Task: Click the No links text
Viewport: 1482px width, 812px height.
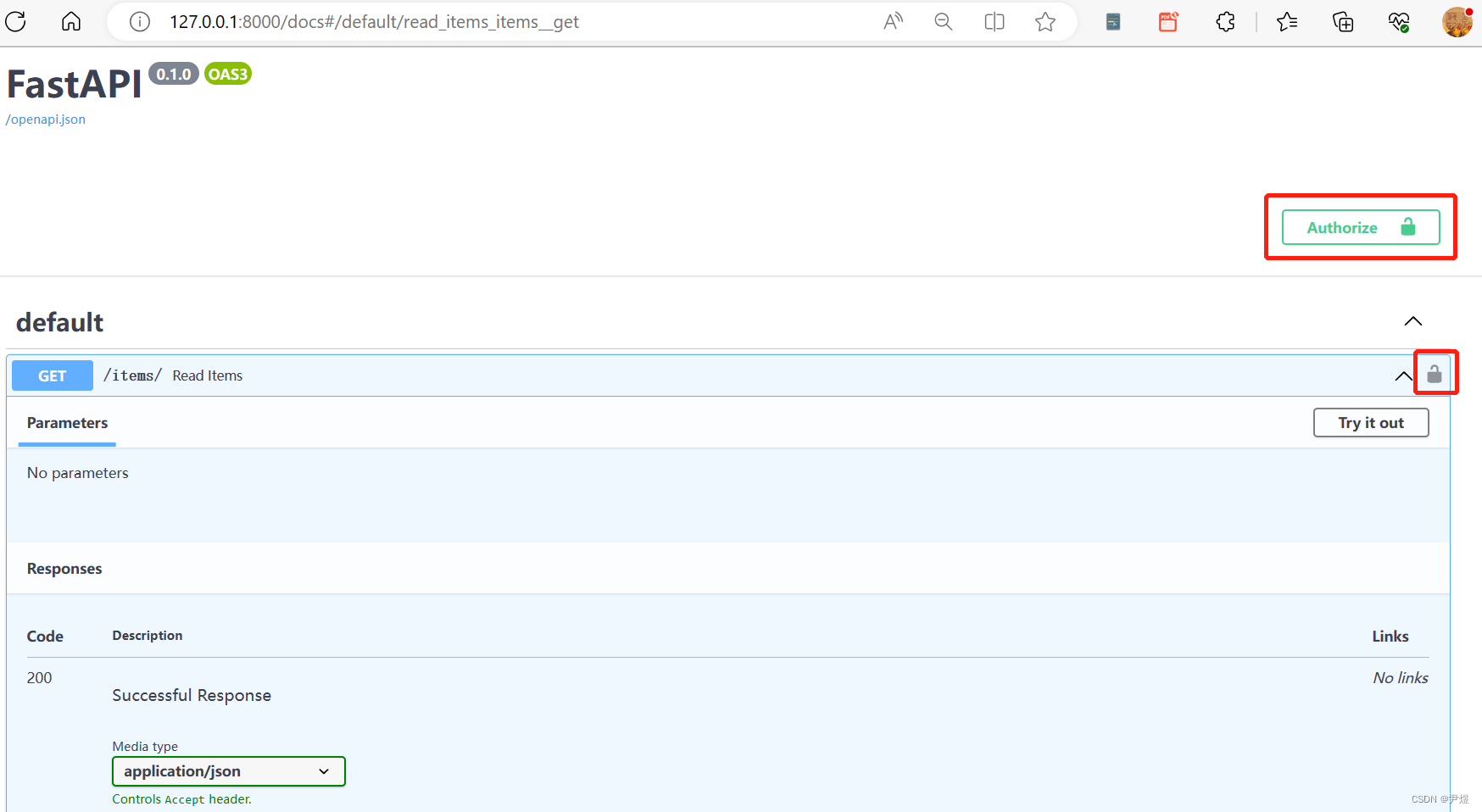Action: coord(1401,678)
